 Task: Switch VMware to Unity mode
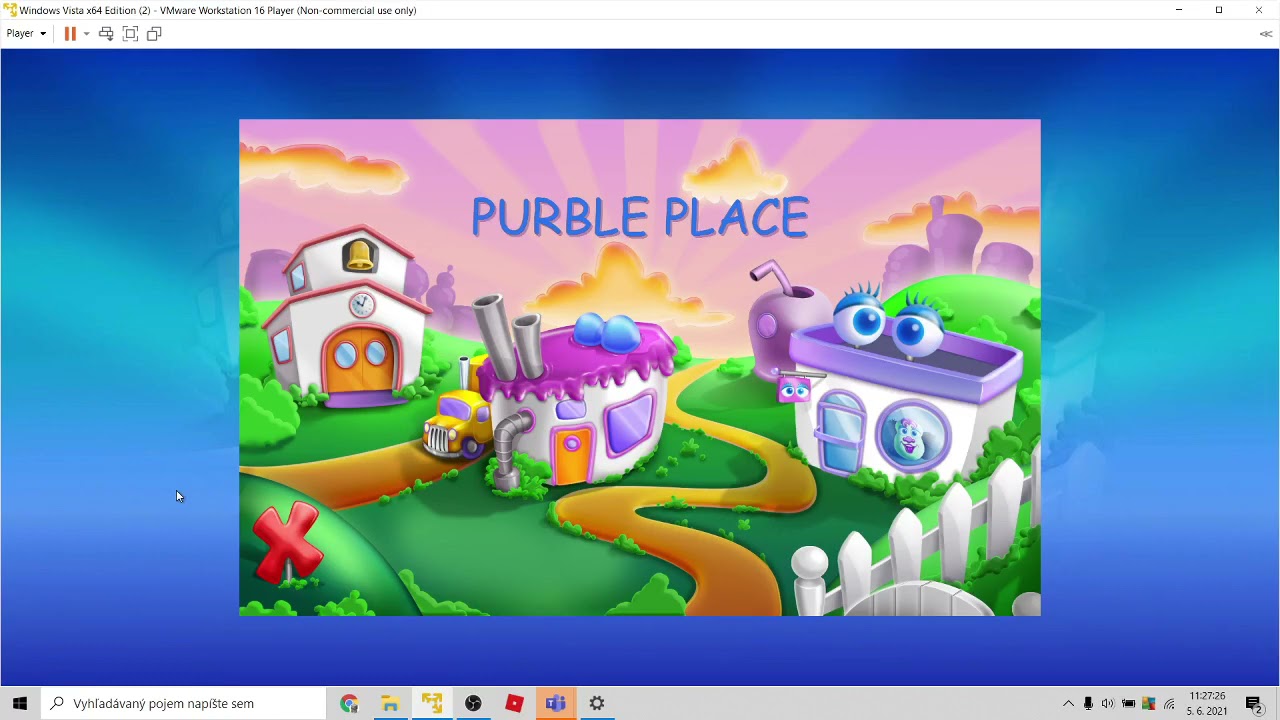(154, 33)
